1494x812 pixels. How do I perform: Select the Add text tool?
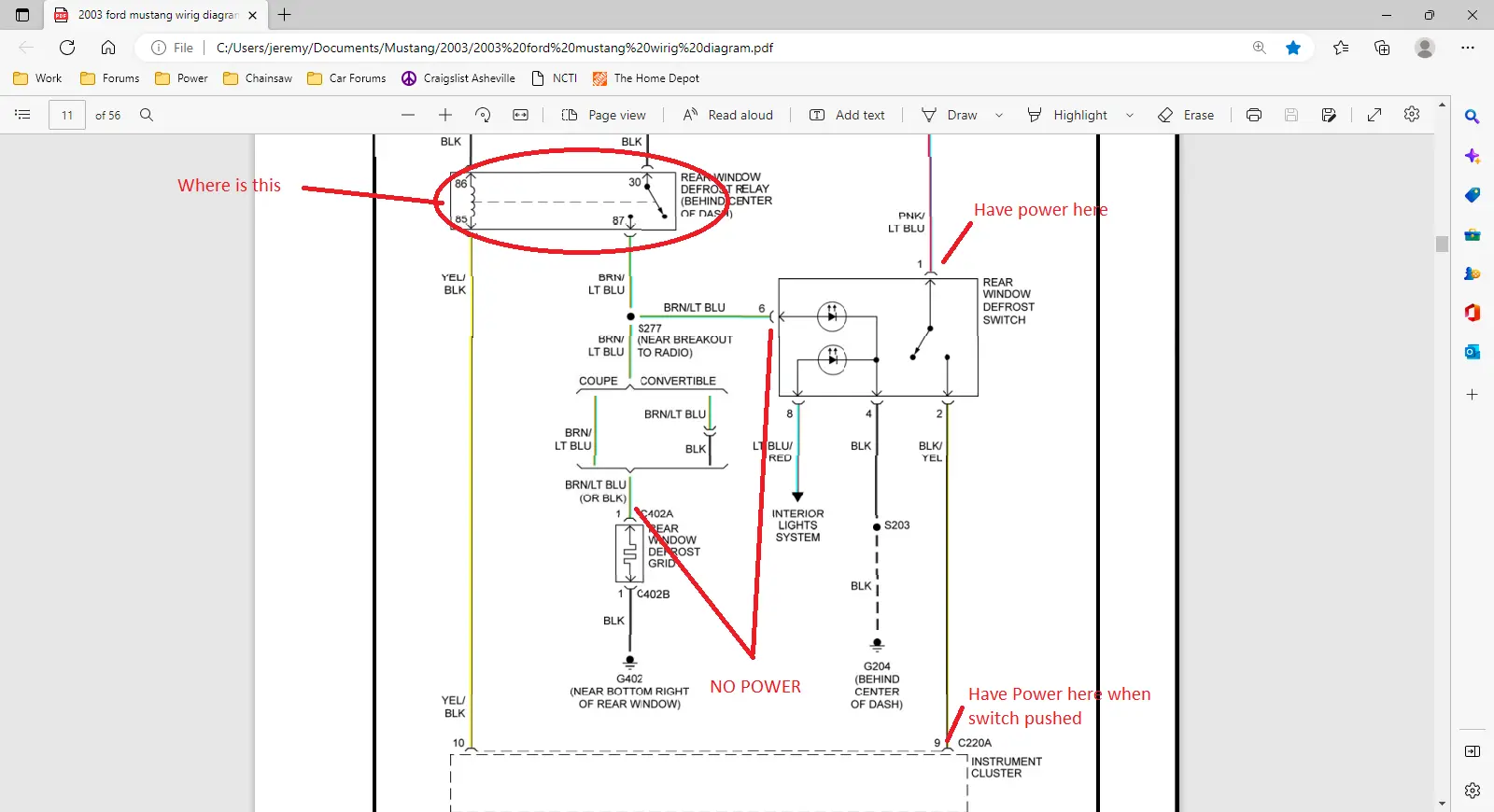(x=847, y=115)
